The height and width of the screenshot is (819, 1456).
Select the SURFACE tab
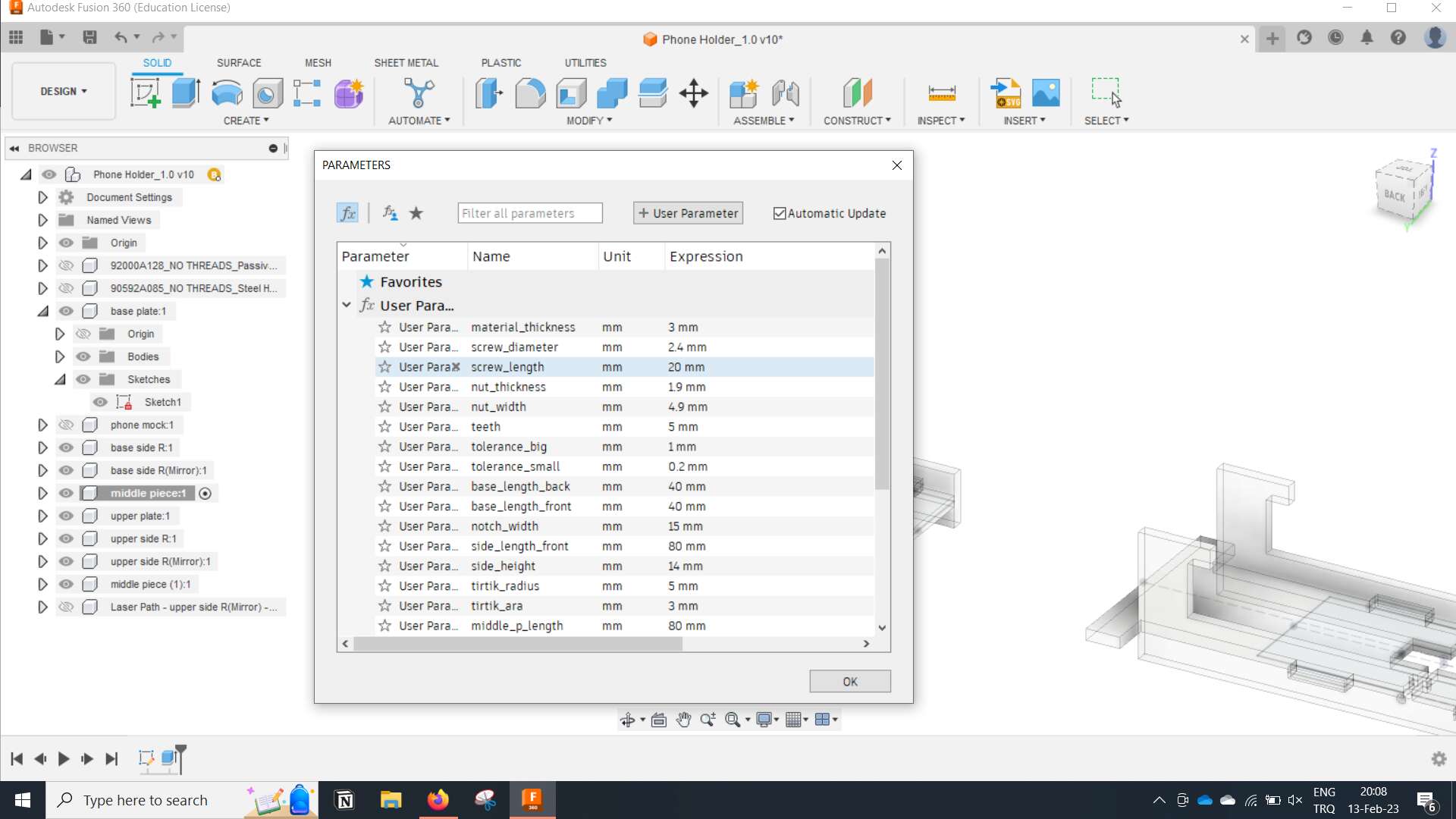tap(239, 62)
